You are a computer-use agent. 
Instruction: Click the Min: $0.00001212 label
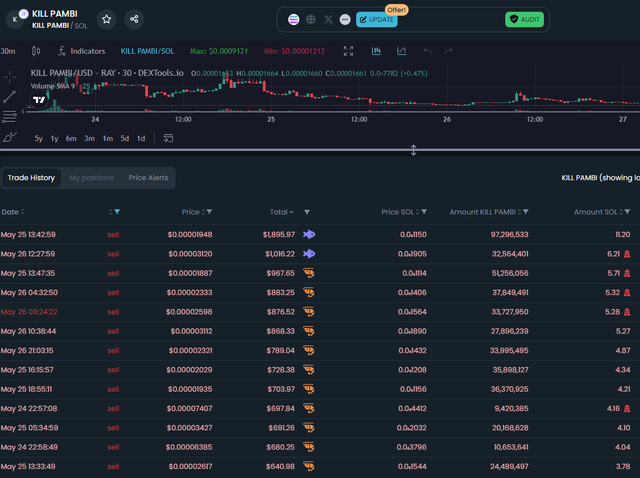[x=294, y=51]
